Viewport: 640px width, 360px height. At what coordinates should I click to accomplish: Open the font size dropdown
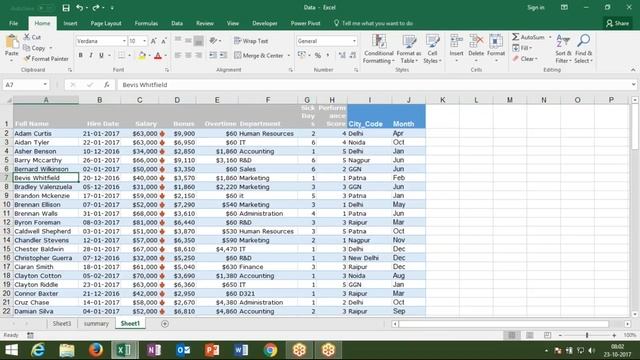144,41
